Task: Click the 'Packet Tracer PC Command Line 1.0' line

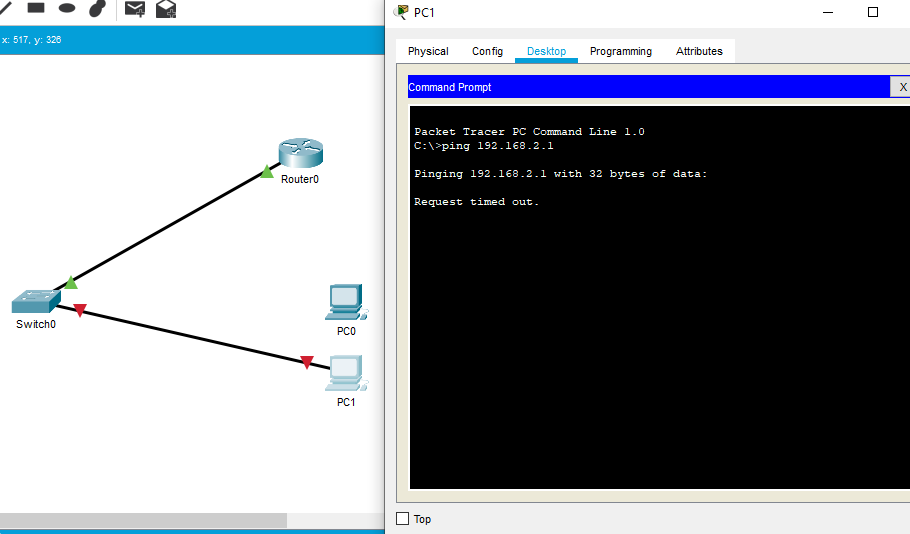Action: click(529, 132)
